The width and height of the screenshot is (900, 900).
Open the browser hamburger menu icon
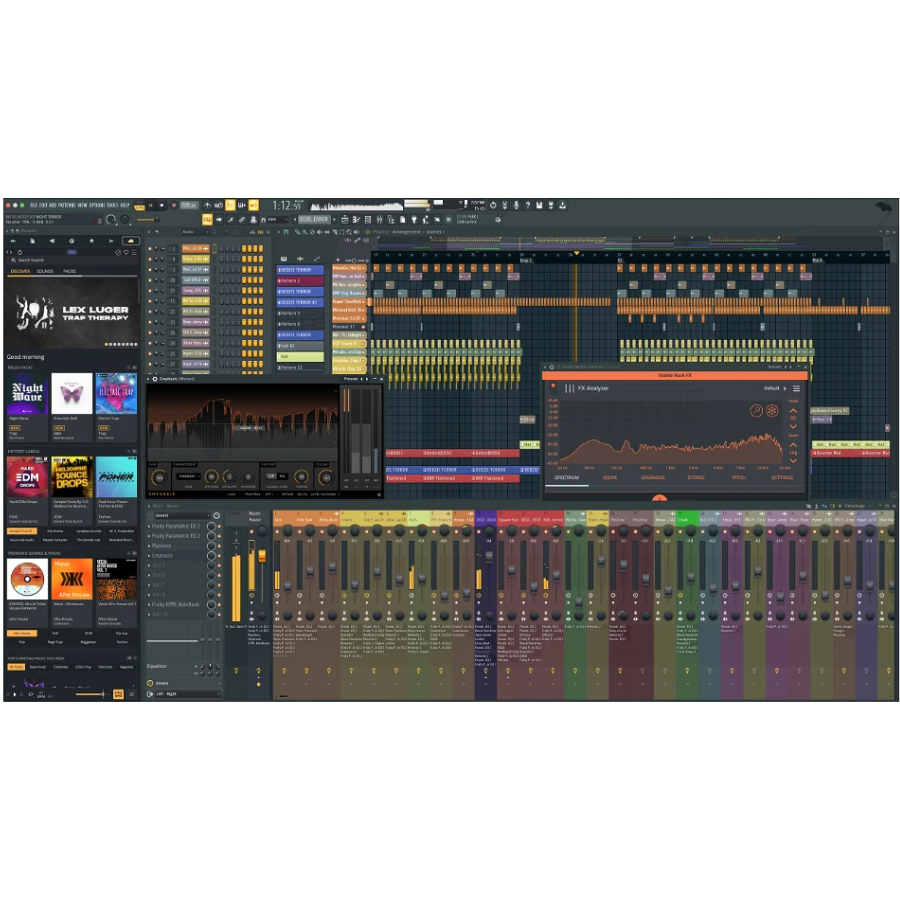tap(134, 252)
